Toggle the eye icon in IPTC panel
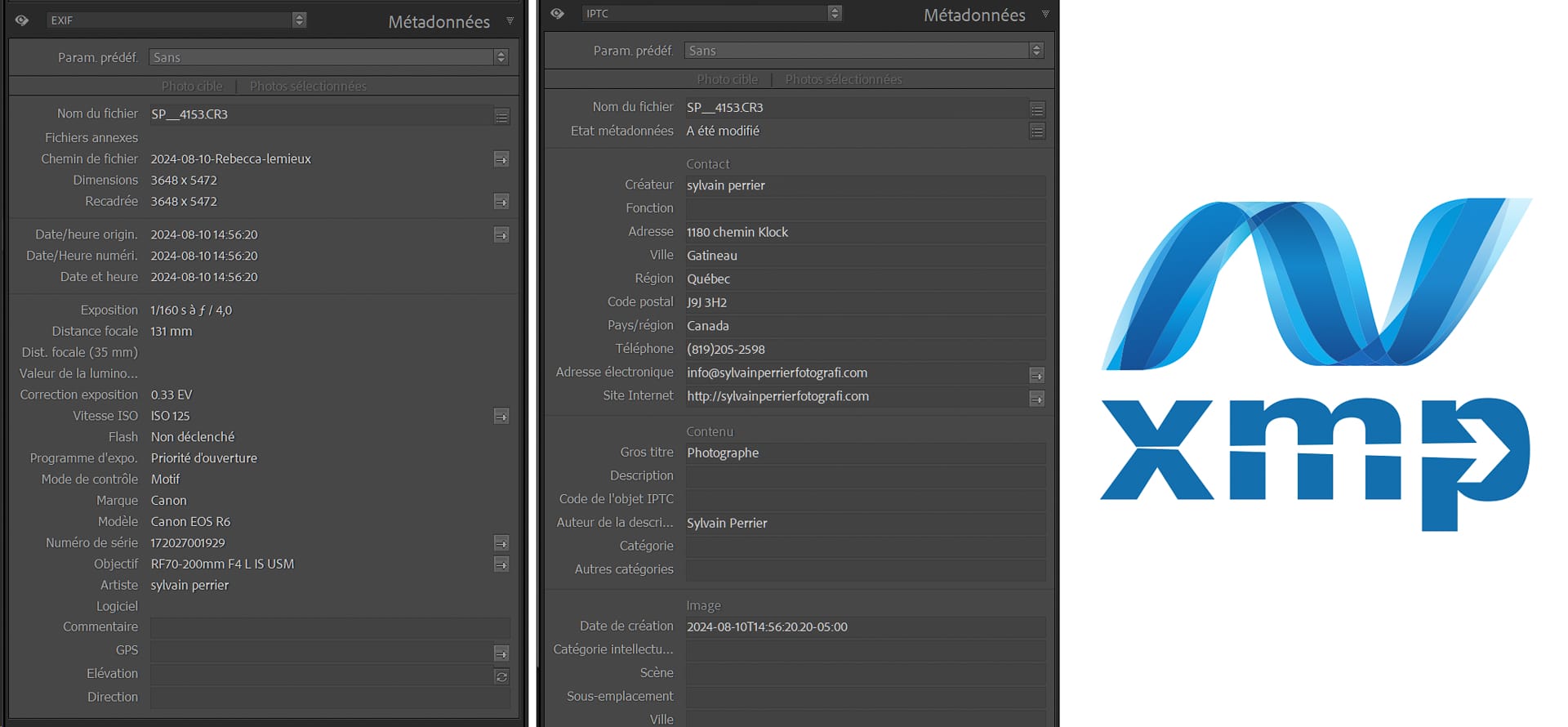The image size is (1568, 727). point(558,14)
